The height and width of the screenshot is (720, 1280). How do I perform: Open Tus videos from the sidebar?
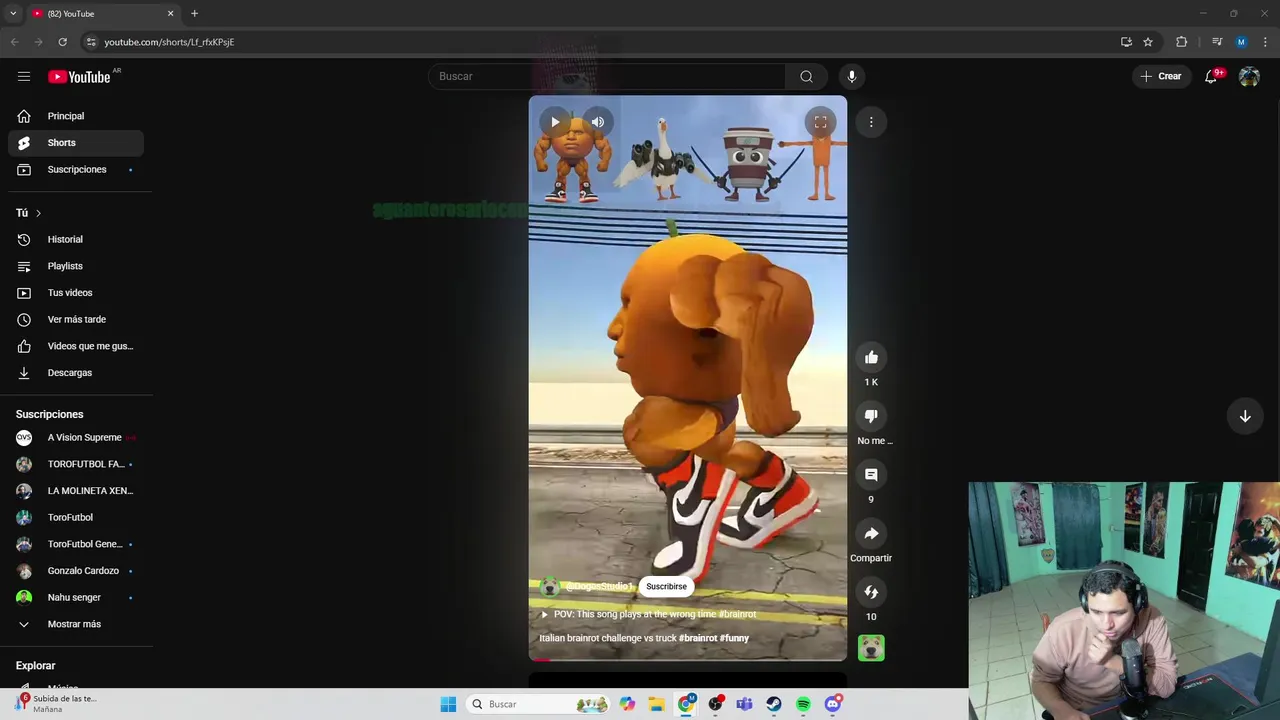pyautogui.click(x=76, y=293)
